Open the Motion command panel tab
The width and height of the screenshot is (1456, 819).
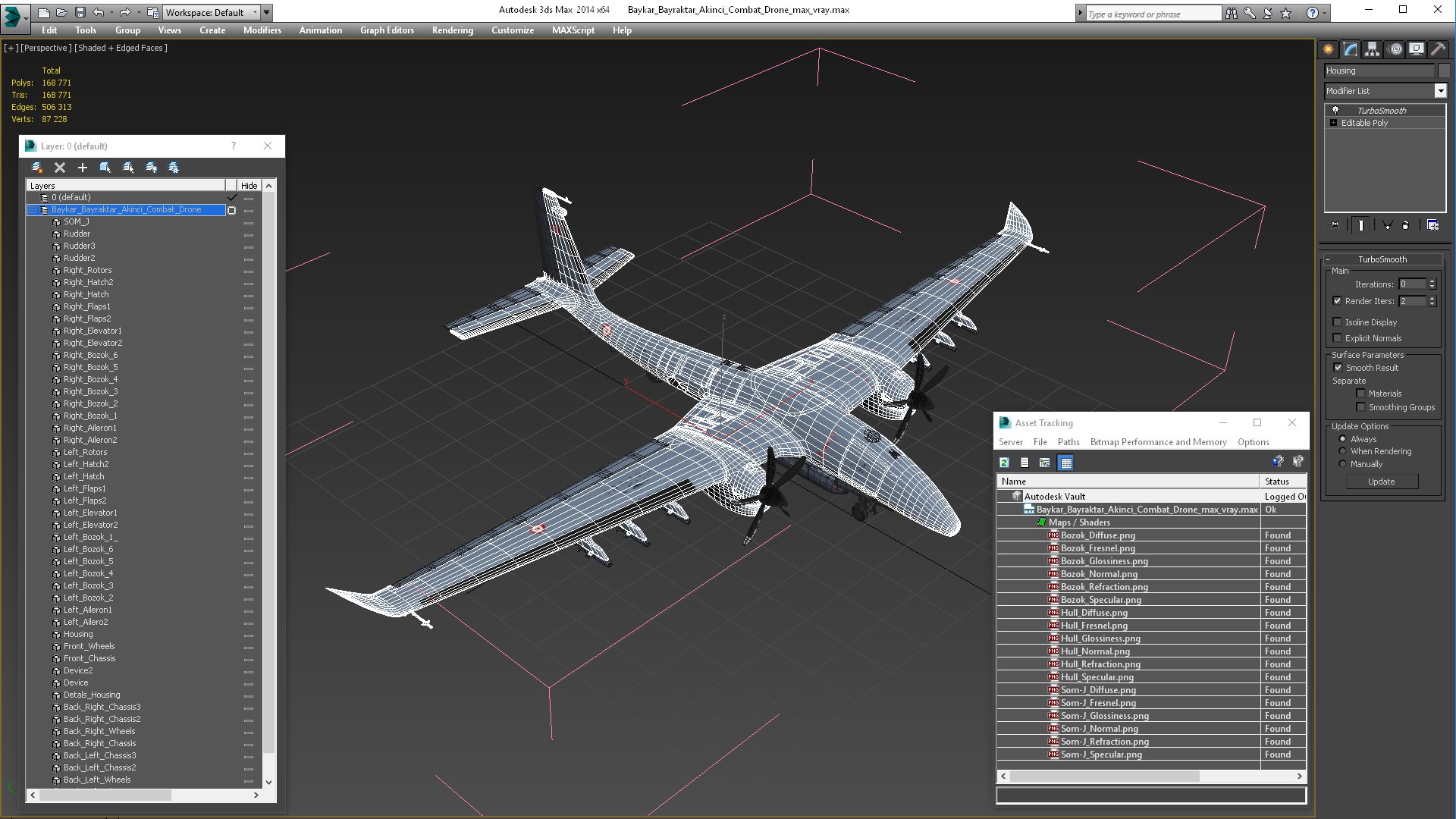[x=1395, y=49]
